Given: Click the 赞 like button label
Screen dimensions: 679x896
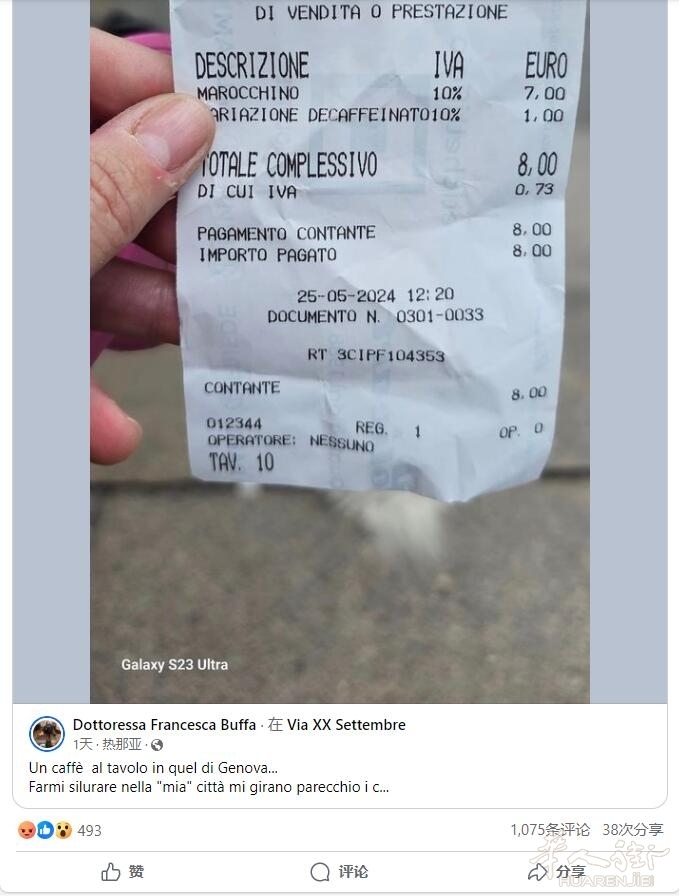Looking at the screenshot, I should coord(136,872).
